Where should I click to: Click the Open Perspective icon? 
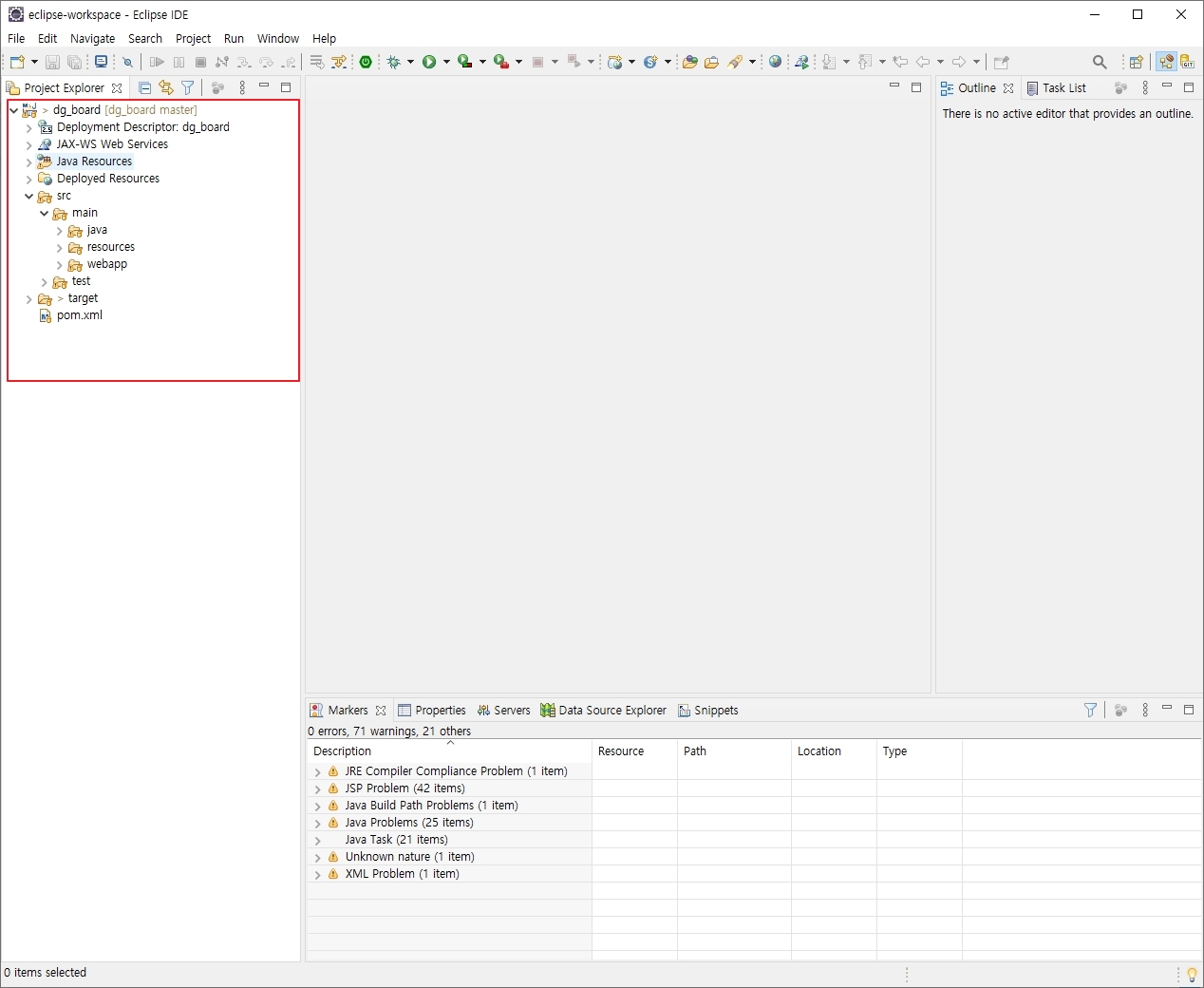(x=1136, y=62)
